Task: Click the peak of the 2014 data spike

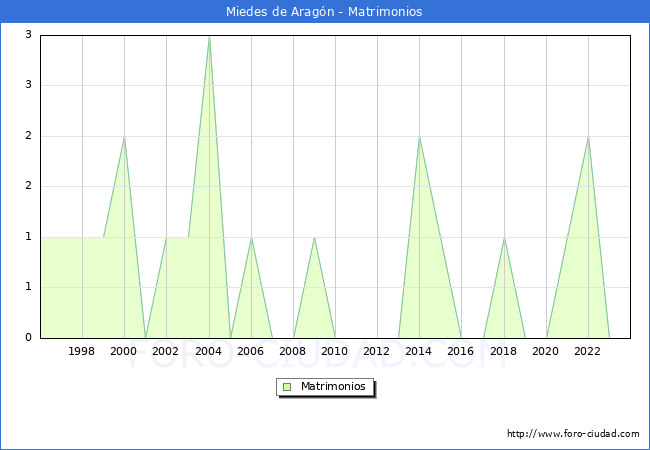Action: coord(419,137)
